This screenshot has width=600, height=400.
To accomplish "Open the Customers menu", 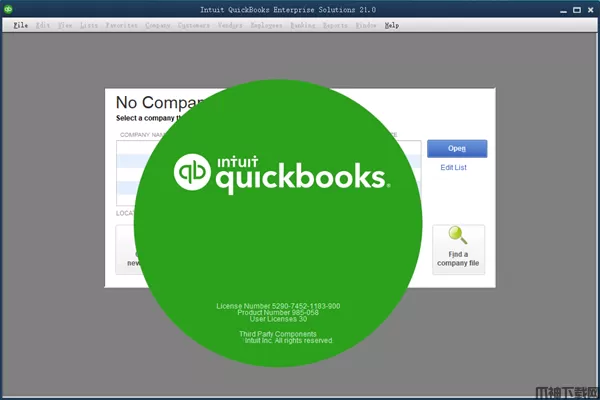I will (x=194, y=25).
